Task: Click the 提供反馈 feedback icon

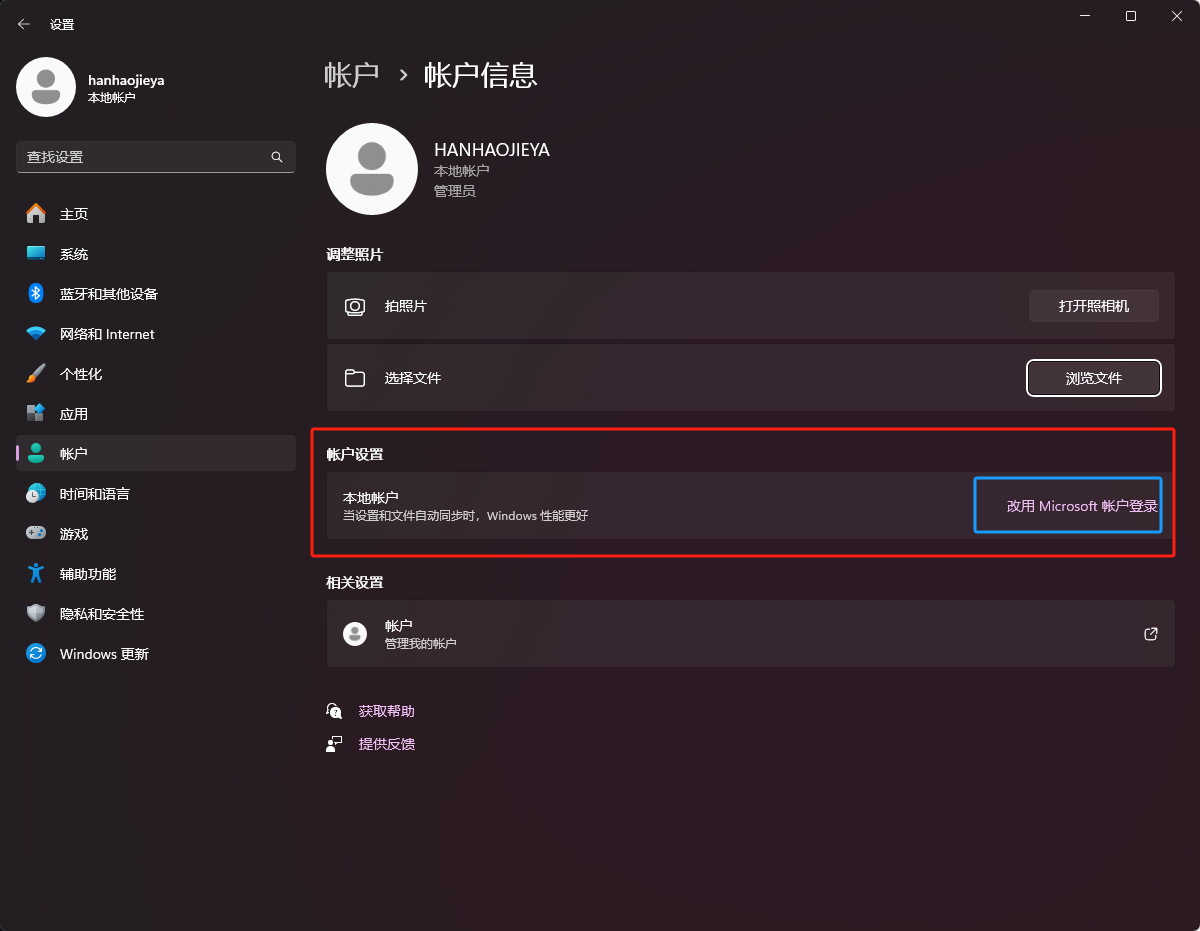Action: tap(334, 744)
